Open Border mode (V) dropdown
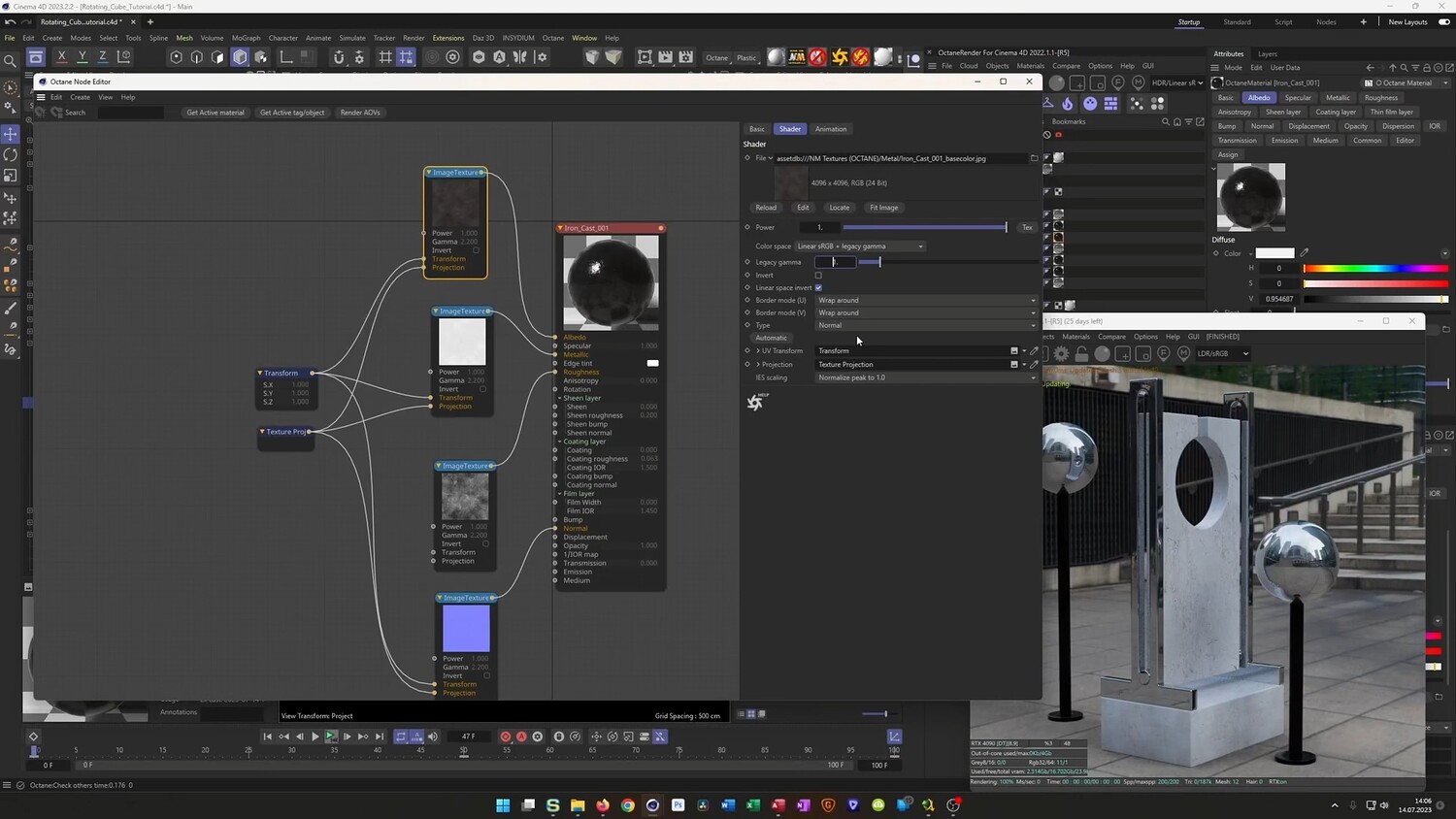1456x819 pixels. [926, 313]
